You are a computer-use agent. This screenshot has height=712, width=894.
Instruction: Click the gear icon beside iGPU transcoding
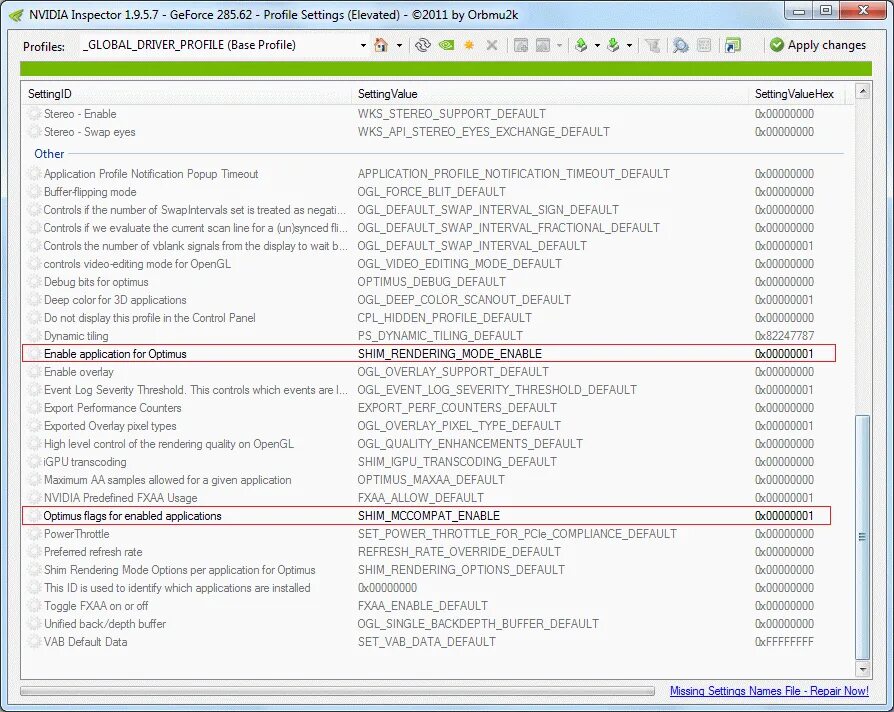click(x=34, y=462)
